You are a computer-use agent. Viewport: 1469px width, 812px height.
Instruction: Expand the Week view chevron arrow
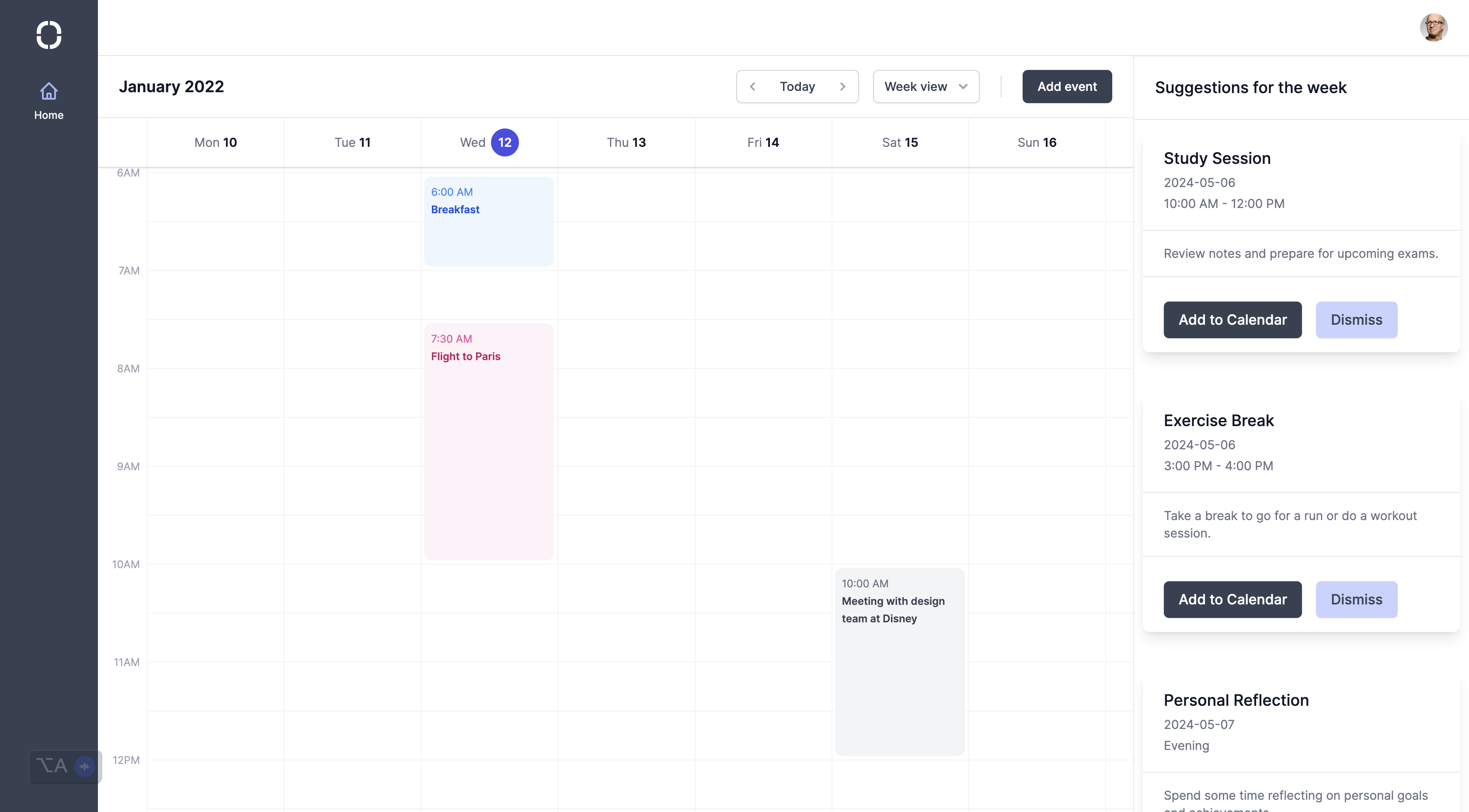pyautogui.click(x=963, y=87)
